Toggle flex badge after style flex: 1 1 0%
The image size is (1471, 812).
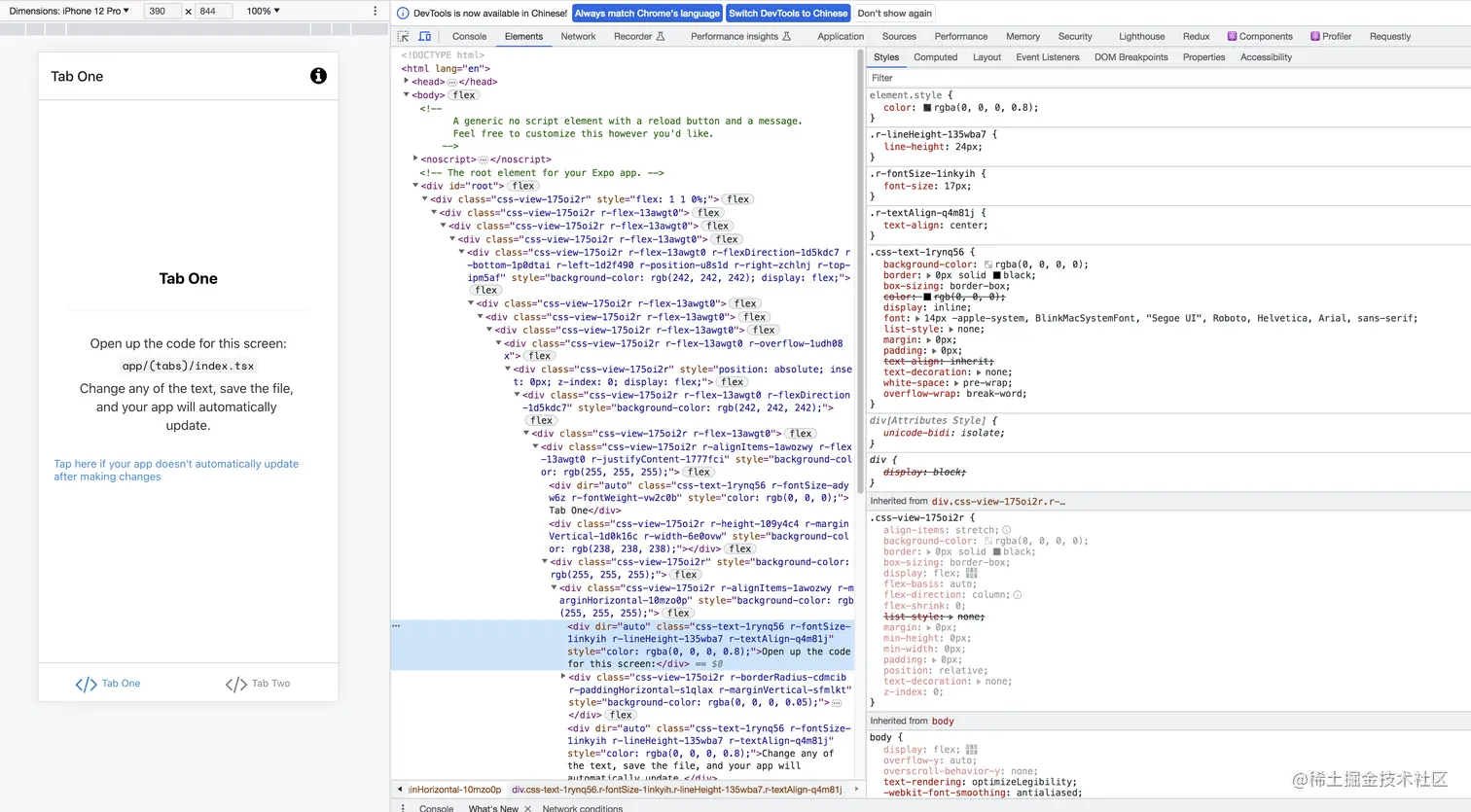738,199
